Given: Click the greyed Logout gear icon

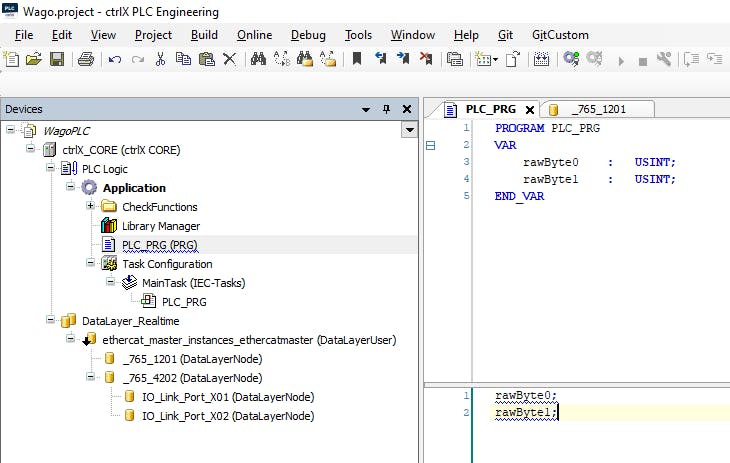Looking at the screenshot, I should tap(595, 59).
